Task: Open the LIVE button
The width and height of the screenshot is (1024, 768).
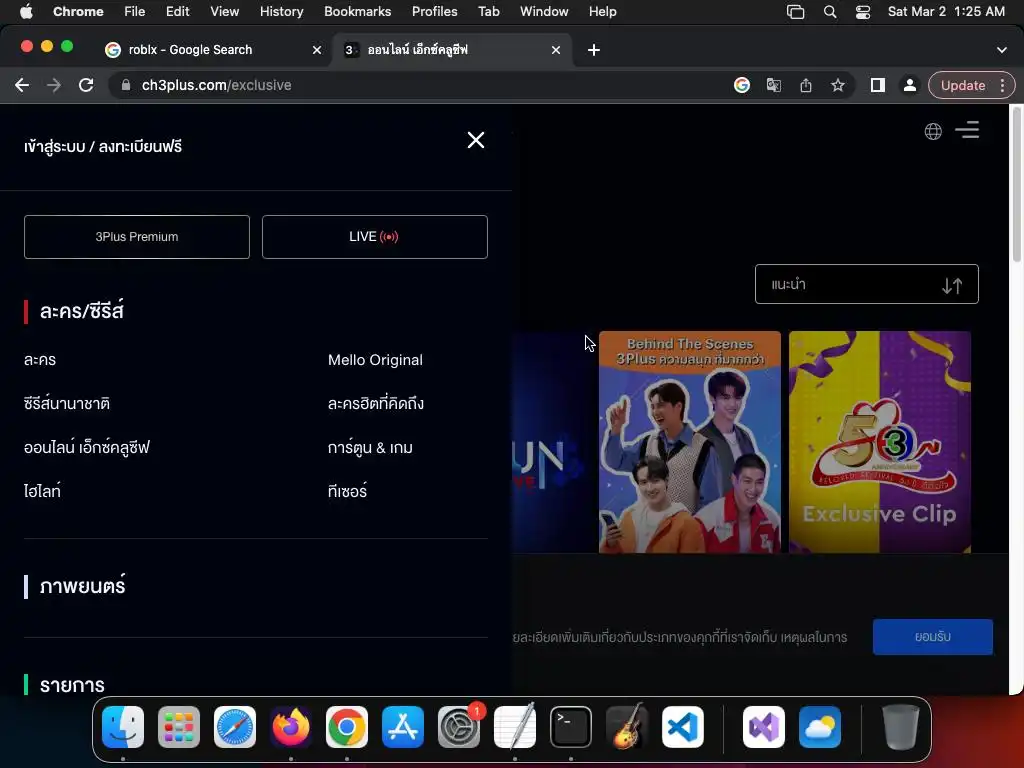Action: [x=374, y=237]
